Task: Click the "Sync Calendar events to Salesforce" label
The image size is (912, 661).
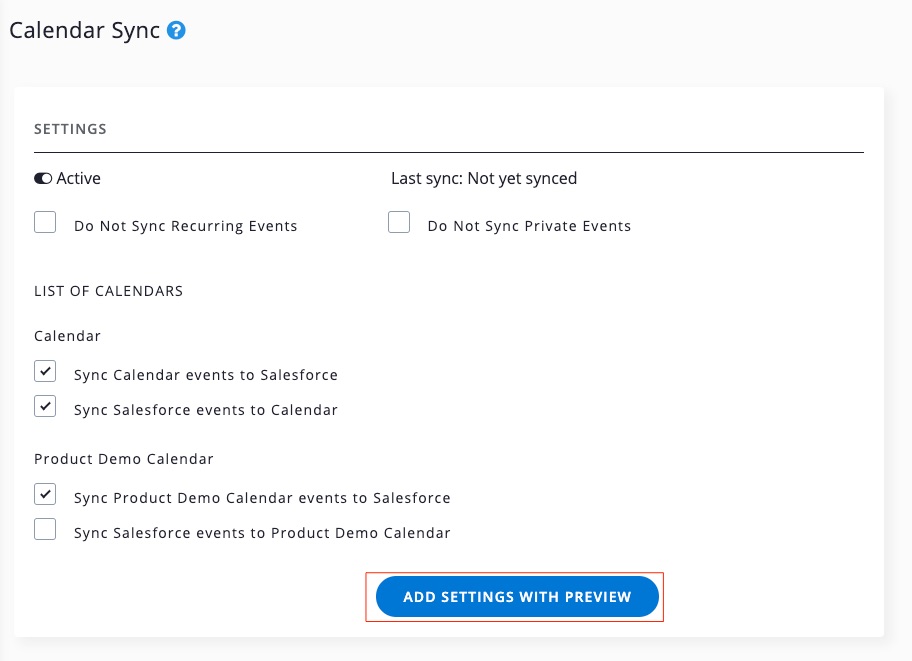Action: tap(206, 375)
